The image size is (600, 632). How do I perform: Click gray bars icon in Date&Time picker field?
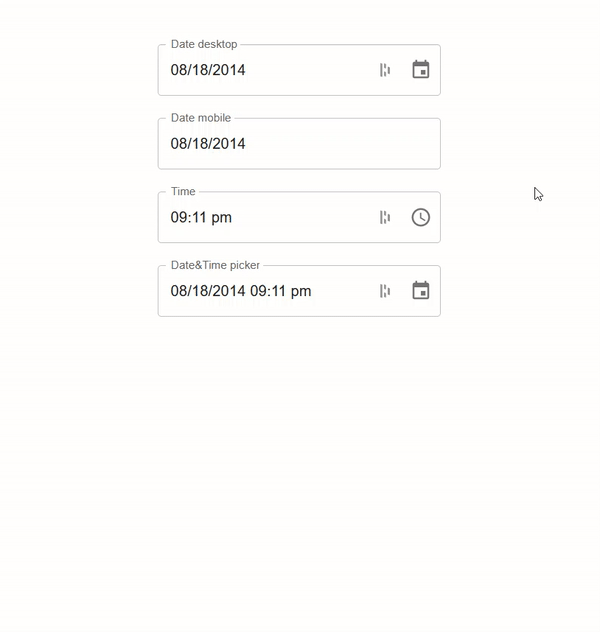point(385,291)
